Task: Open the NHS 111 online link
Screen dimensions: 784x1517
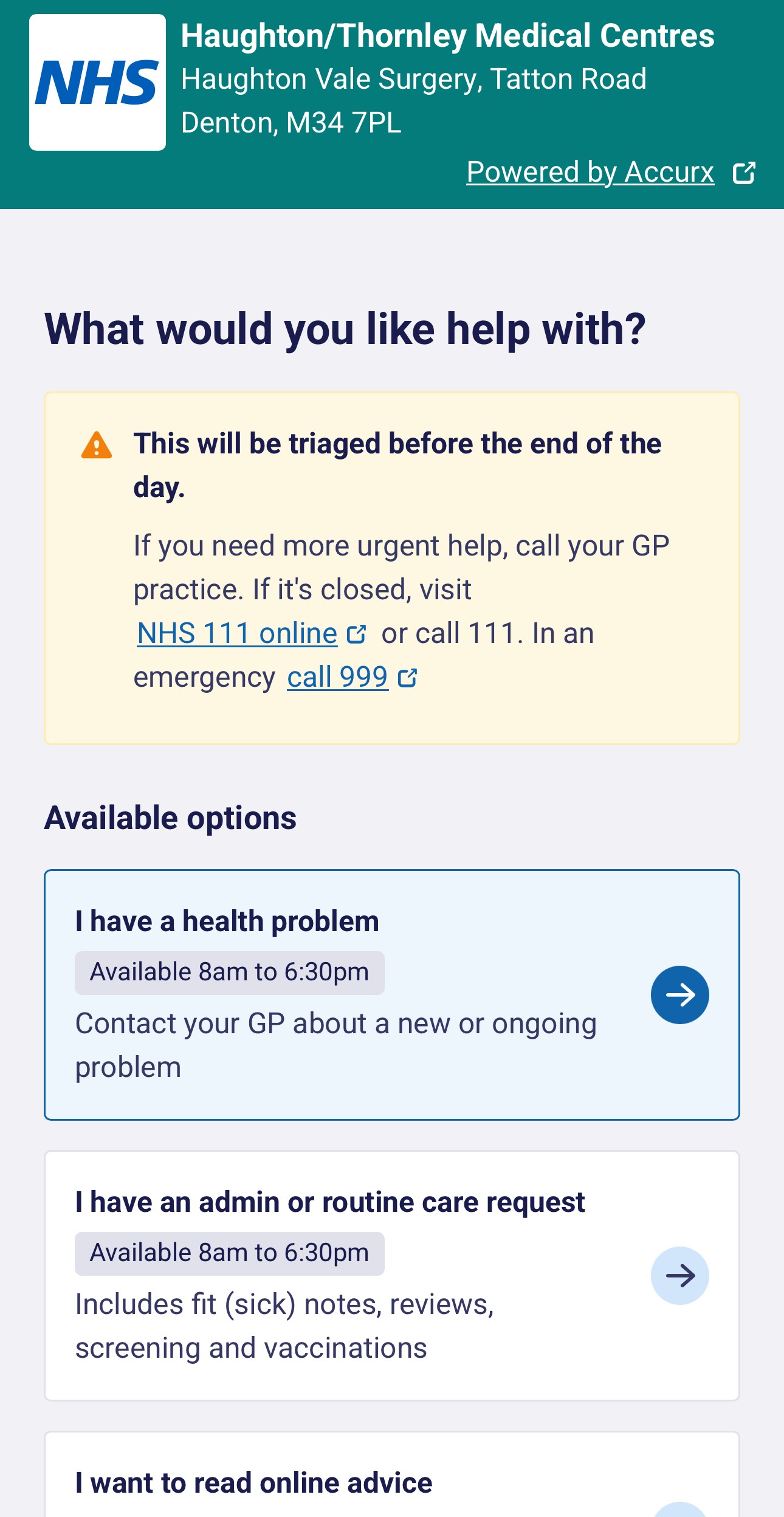Action: coord(237,633)
